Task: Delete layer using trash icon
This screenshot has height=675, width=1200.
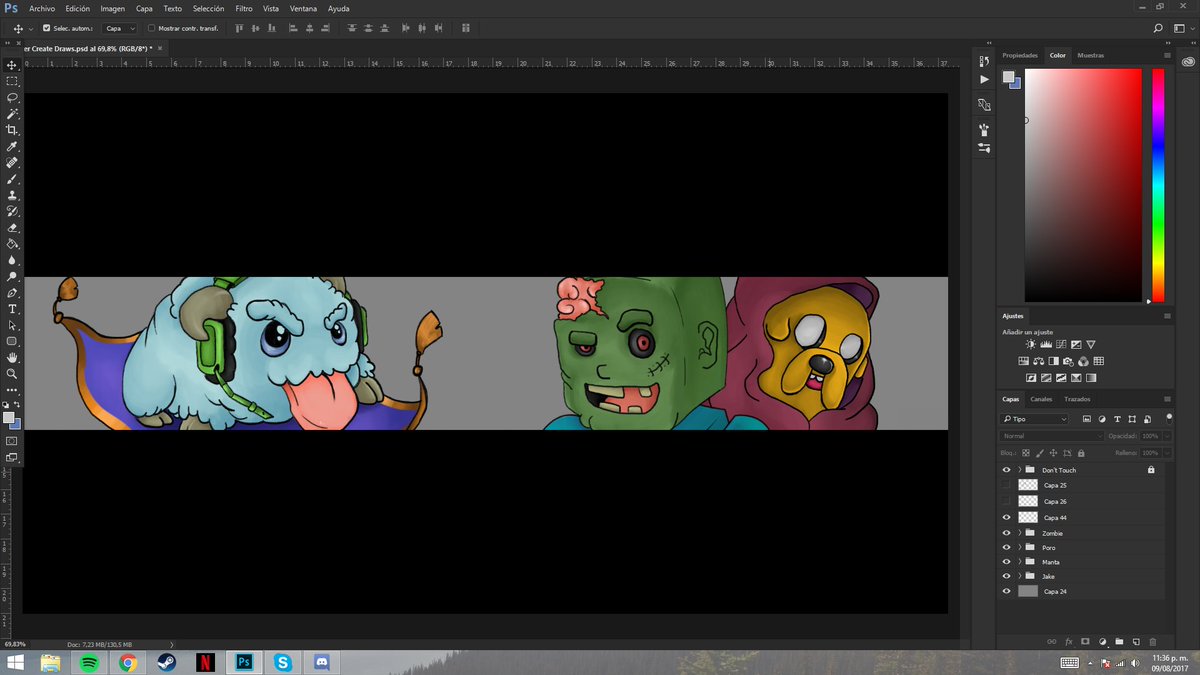Action: (x=1153, y=642)
